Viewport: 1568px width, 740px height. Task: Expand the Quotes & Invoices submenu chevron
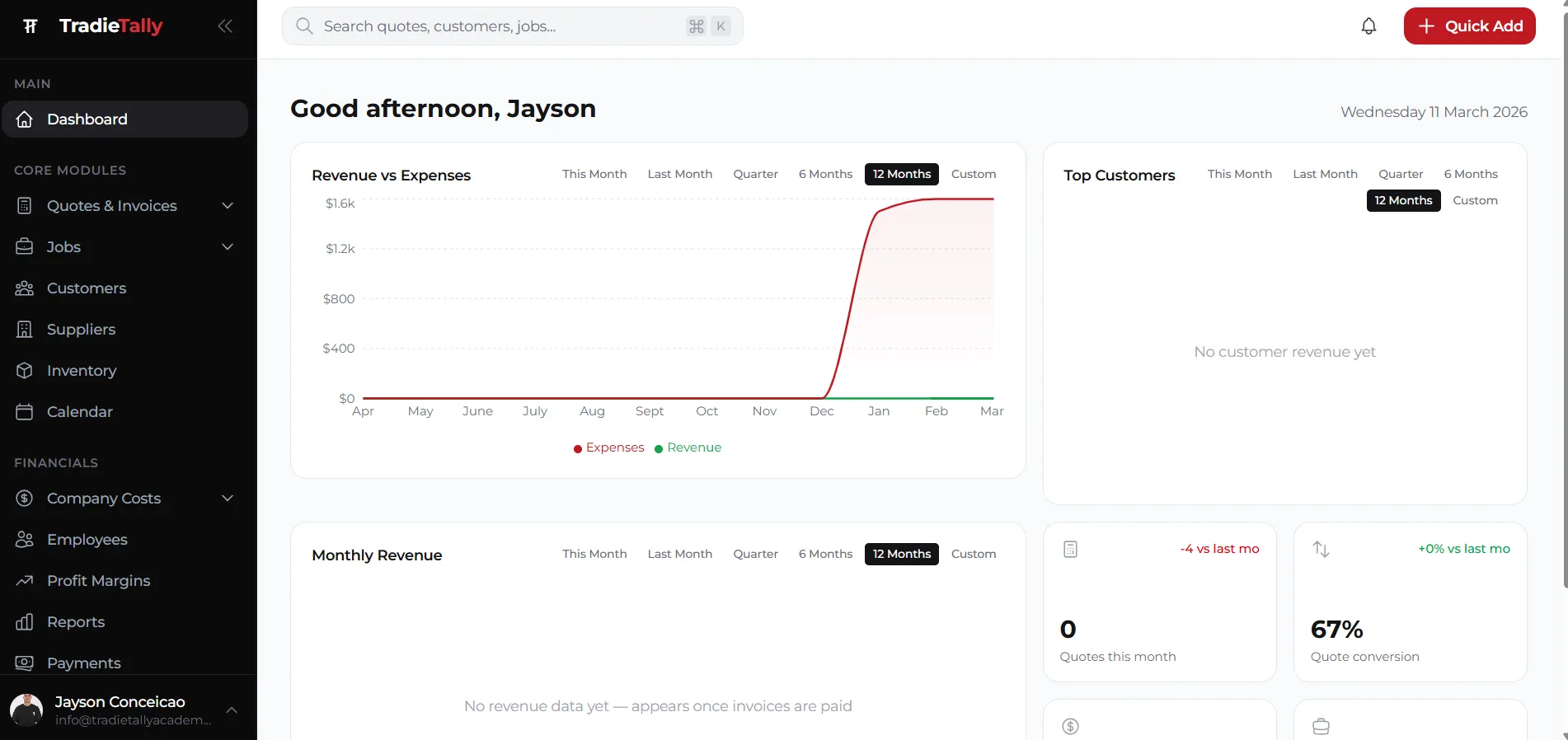point(228,206)
